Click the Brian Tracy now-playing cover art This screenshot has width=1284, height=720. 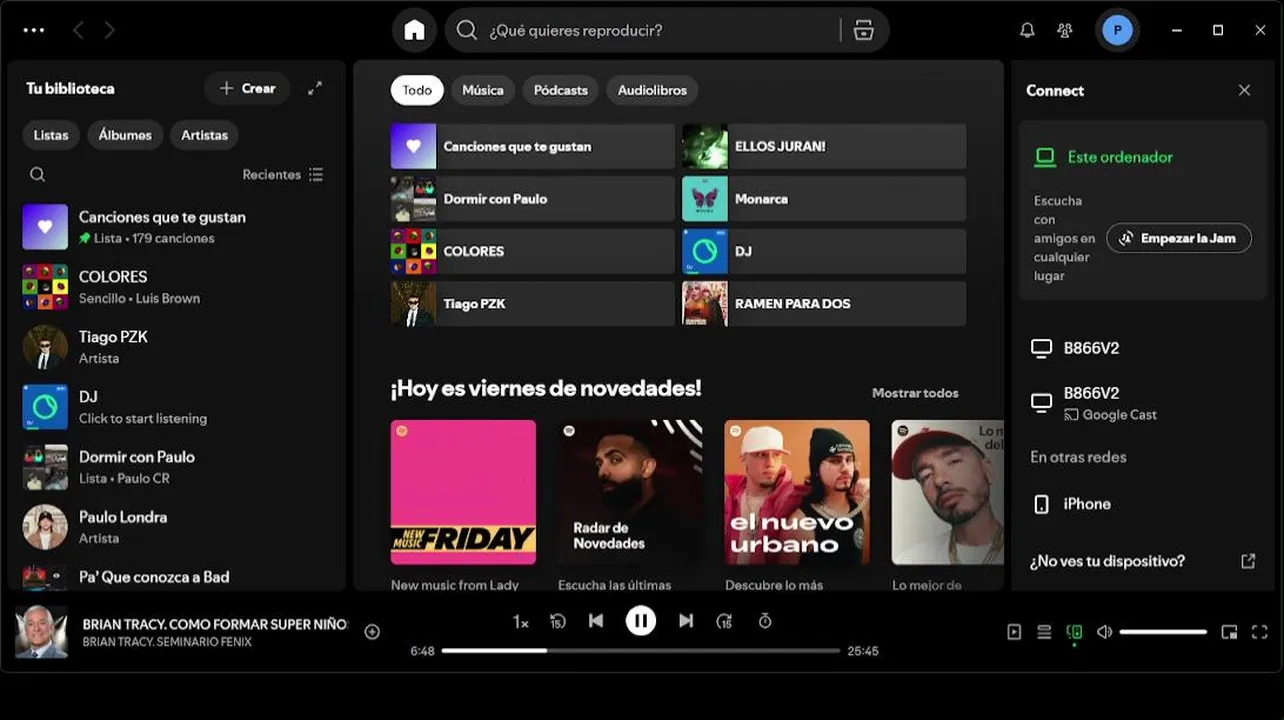pyautogui.click(x=41, y=631)
